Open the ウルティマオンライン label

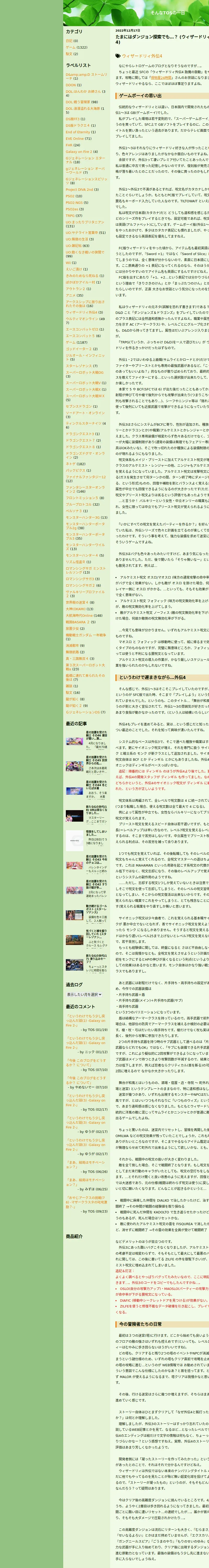(x=82, y=318)
